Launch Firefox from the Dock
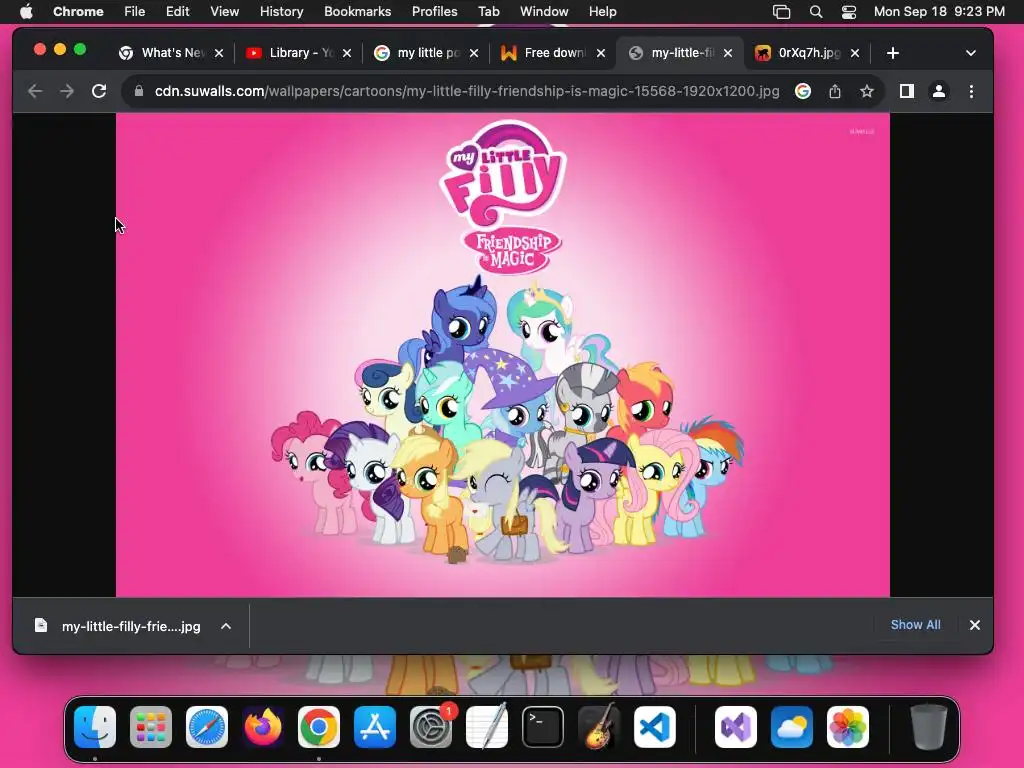The width and height of the screenshot is (1024, 768). click(263, 727)
